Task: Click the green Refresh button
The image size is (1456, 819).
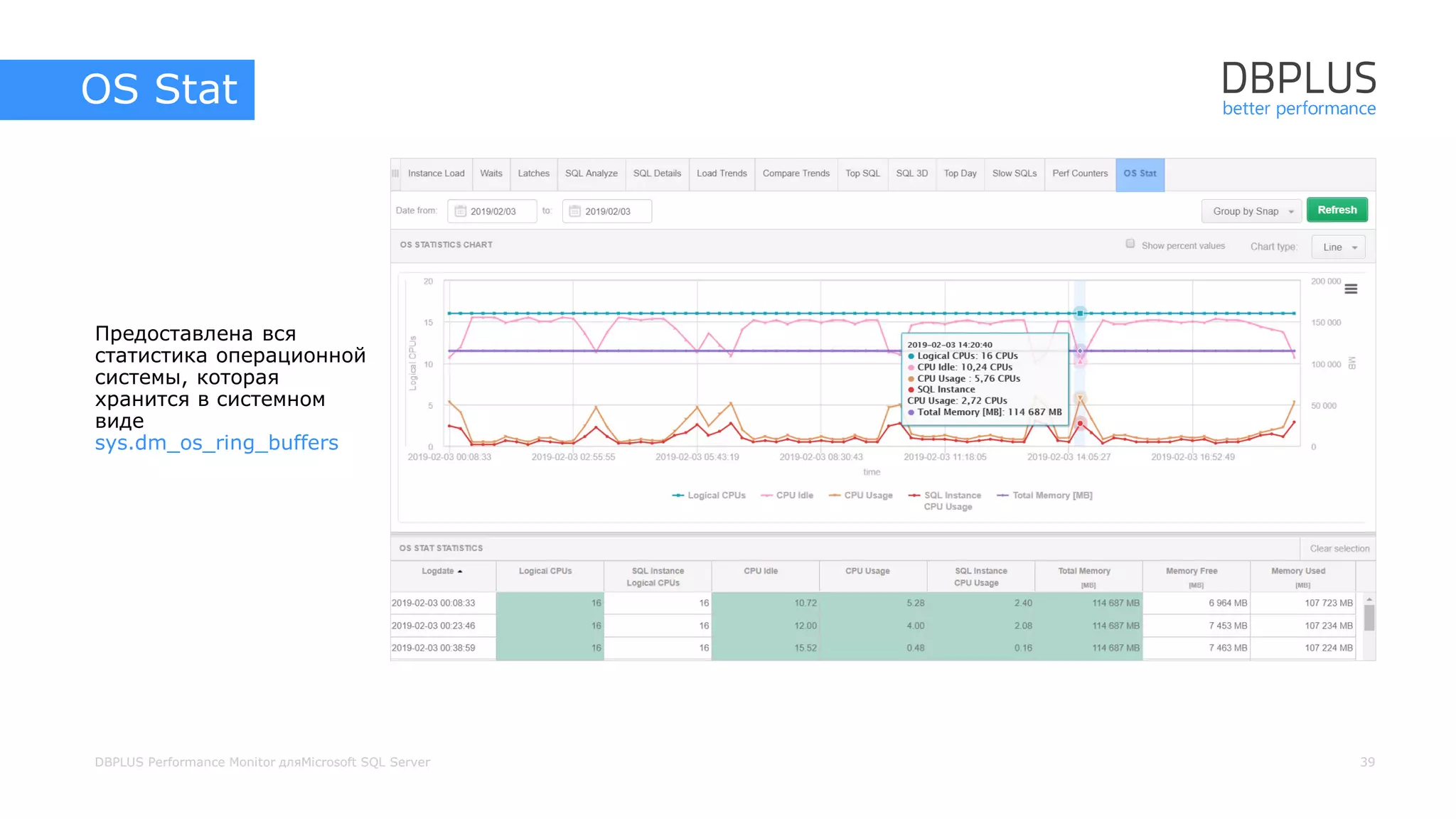Action: point(1337,210)
